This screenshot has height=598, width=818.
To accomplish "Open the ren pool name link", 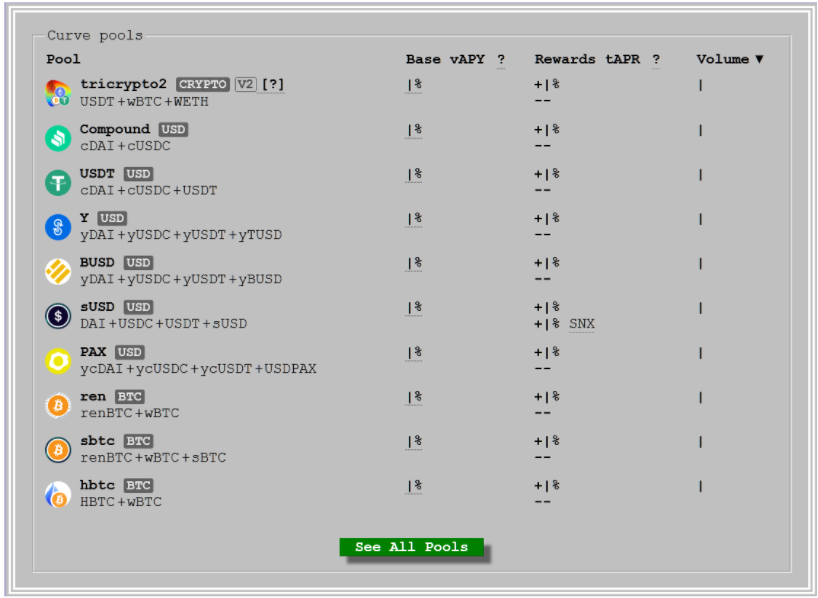I will (x=93, y=397).
